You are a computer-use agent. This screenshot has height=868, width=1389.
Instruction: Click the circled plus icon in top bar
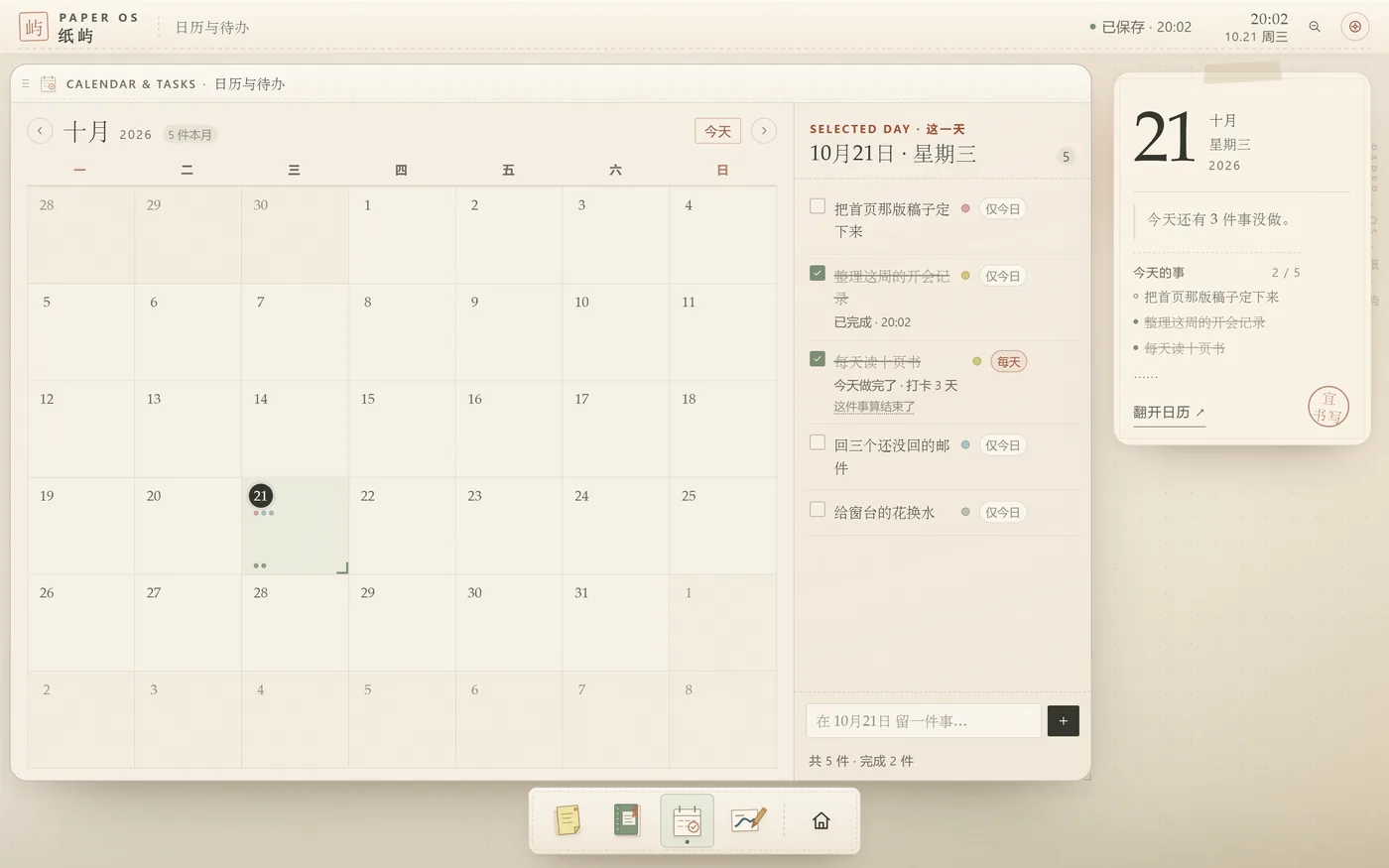1355,27
